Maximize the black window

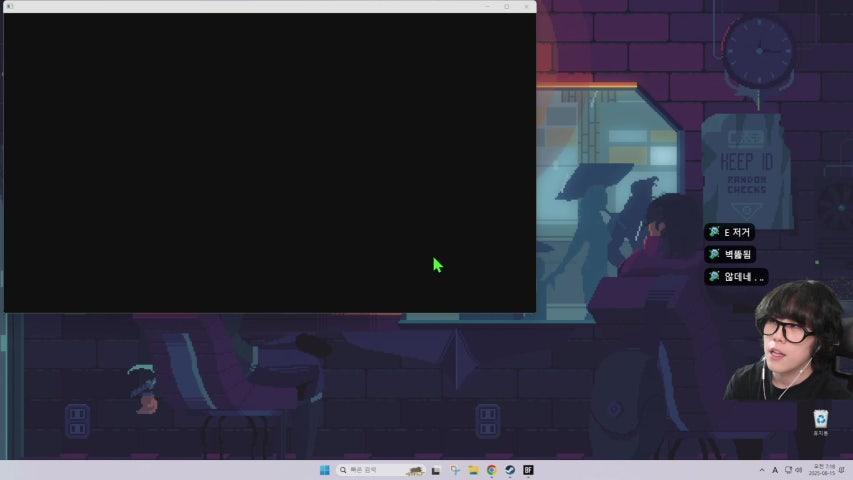pos(506,7)
